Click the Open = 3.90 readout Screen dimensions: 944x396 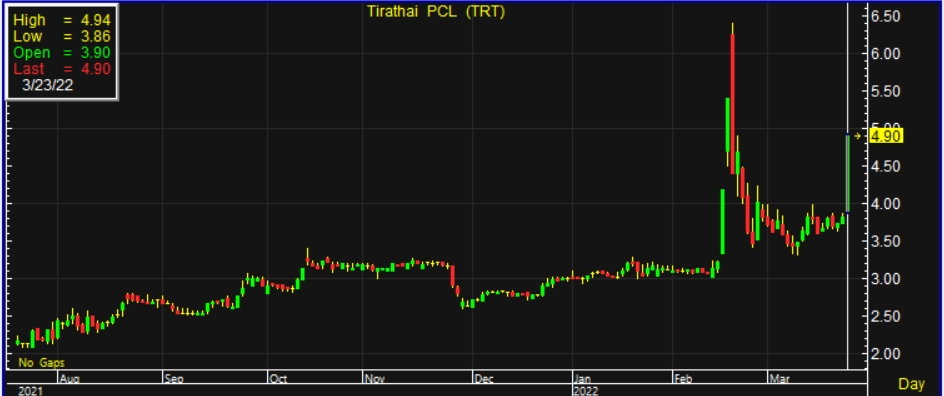pos(61,52)
